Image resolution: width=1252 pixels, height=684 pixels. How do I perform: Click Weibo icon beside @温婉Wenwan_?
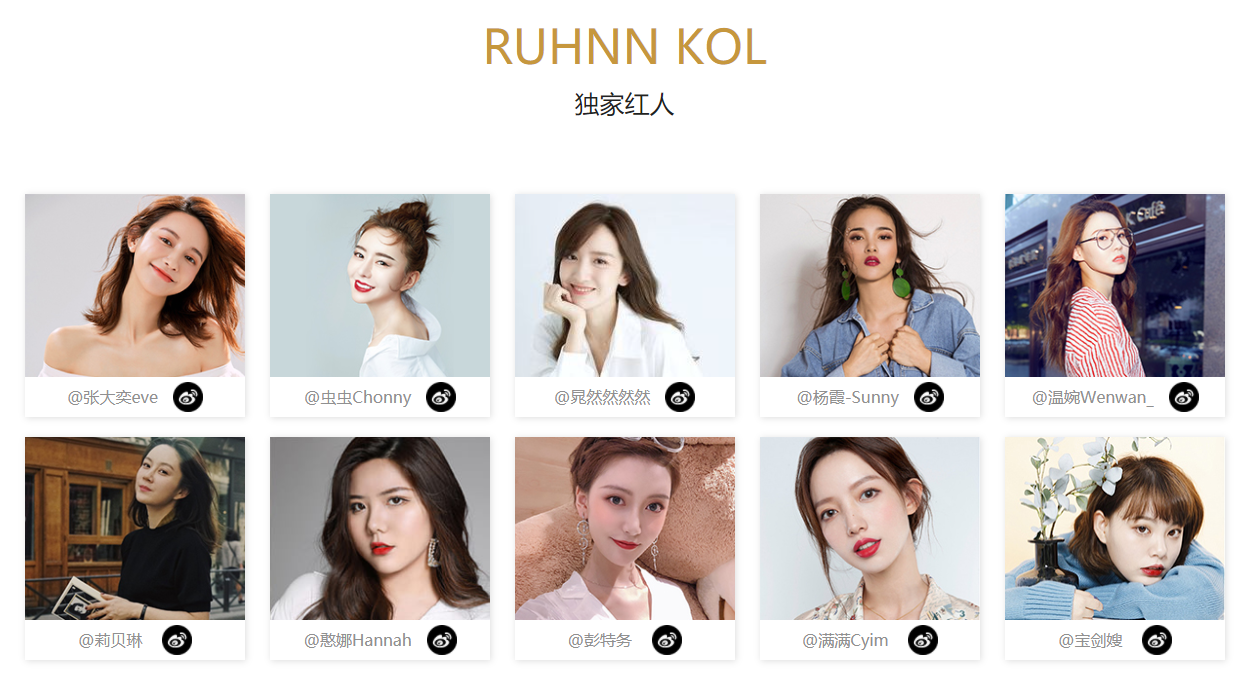pos(1184,397)
